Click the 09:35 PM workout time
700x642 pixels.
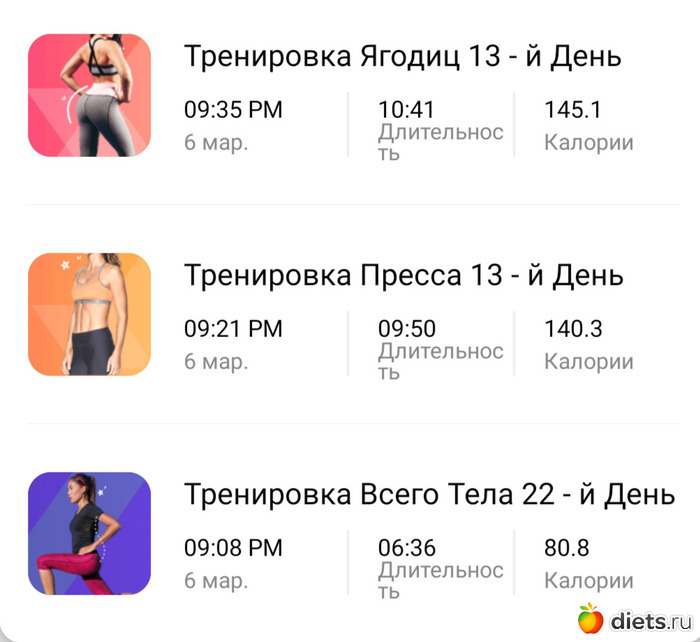pos(233,110)
